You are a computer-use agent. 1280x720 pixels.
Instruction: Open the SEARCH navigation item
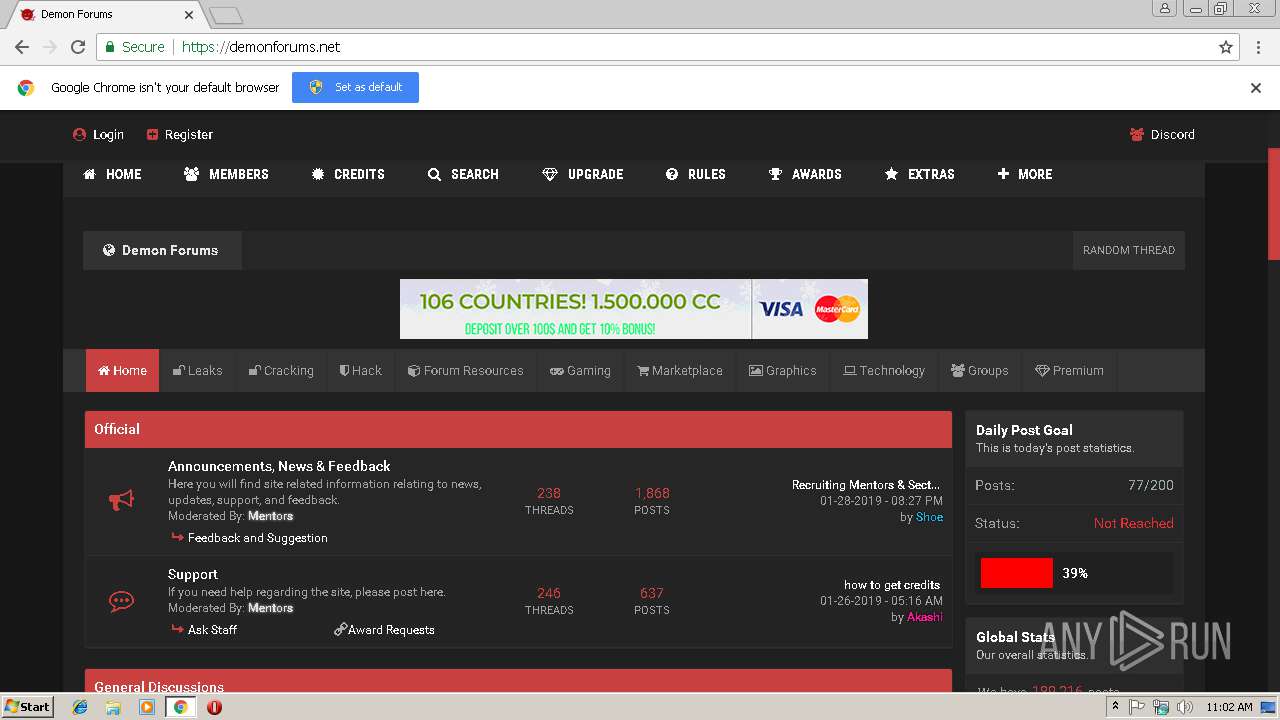click(x=463, y=174)
